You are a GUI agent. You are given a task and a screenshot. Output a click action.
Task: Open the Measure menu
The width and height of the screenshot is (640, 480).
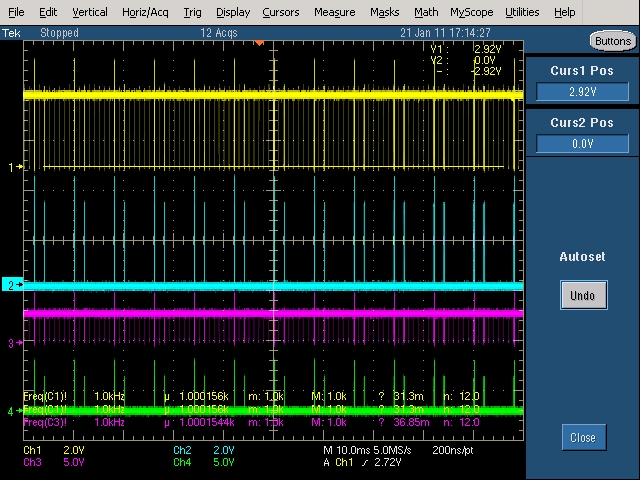pos(335,12)
